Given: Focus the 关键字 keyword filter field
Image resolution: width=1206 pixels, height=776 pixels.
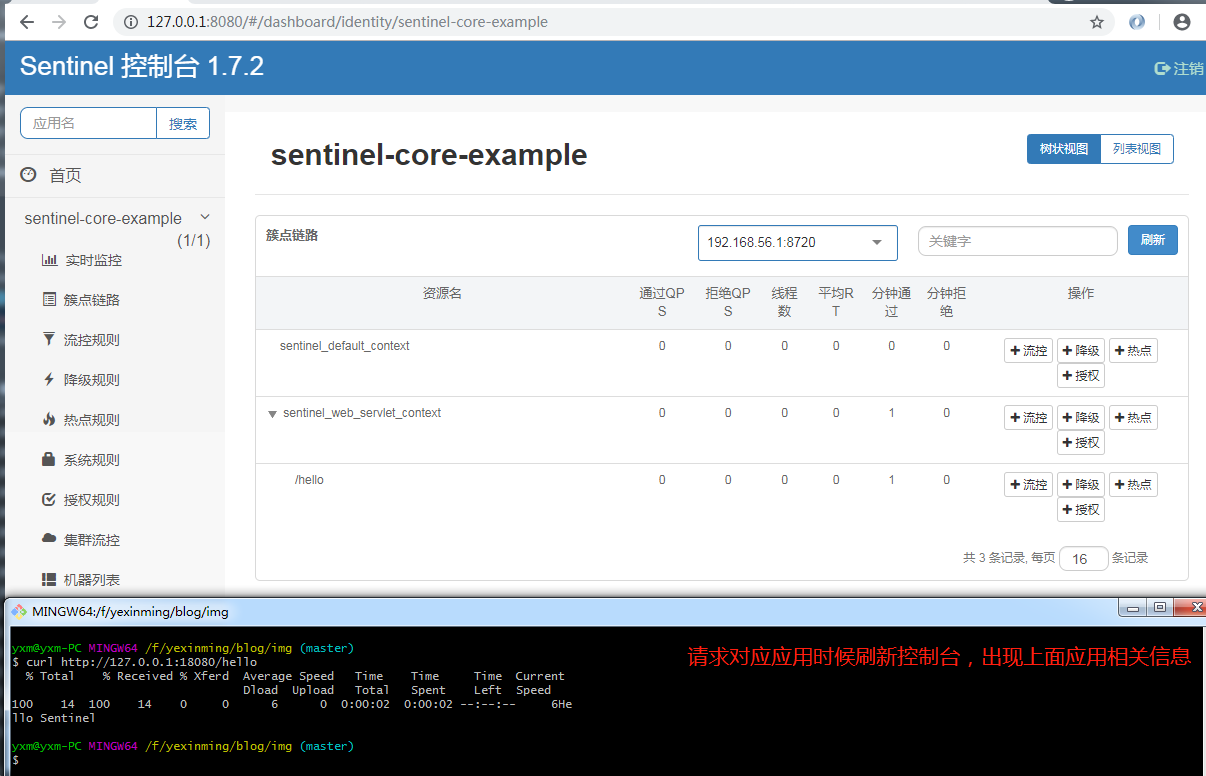Looking at the screenshot, I should point(1017,241).
